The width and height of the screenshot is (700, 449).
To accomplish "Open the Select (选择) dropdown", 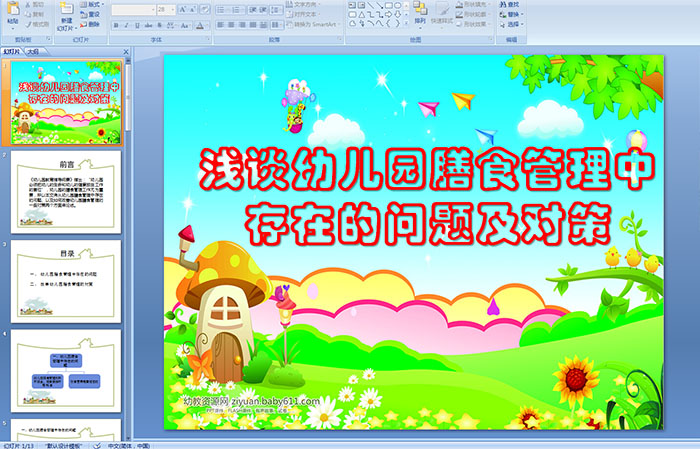I will click(x=512, y=24).
